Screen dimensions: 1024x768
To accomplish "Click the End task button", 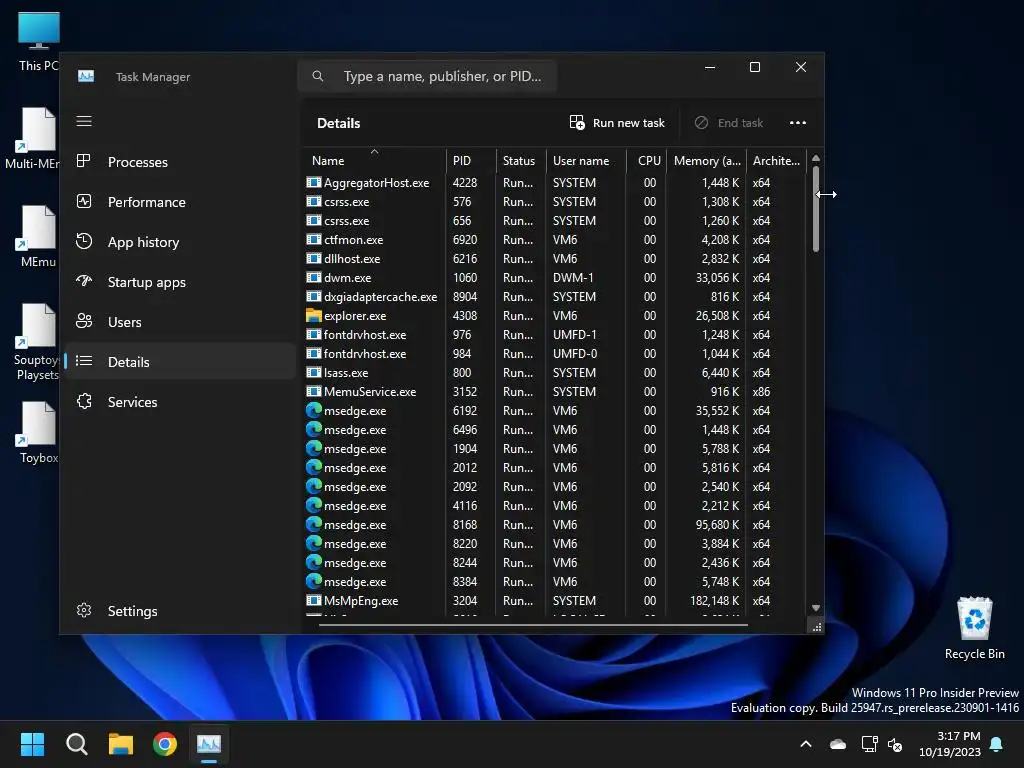I will [x=729, y=123].
